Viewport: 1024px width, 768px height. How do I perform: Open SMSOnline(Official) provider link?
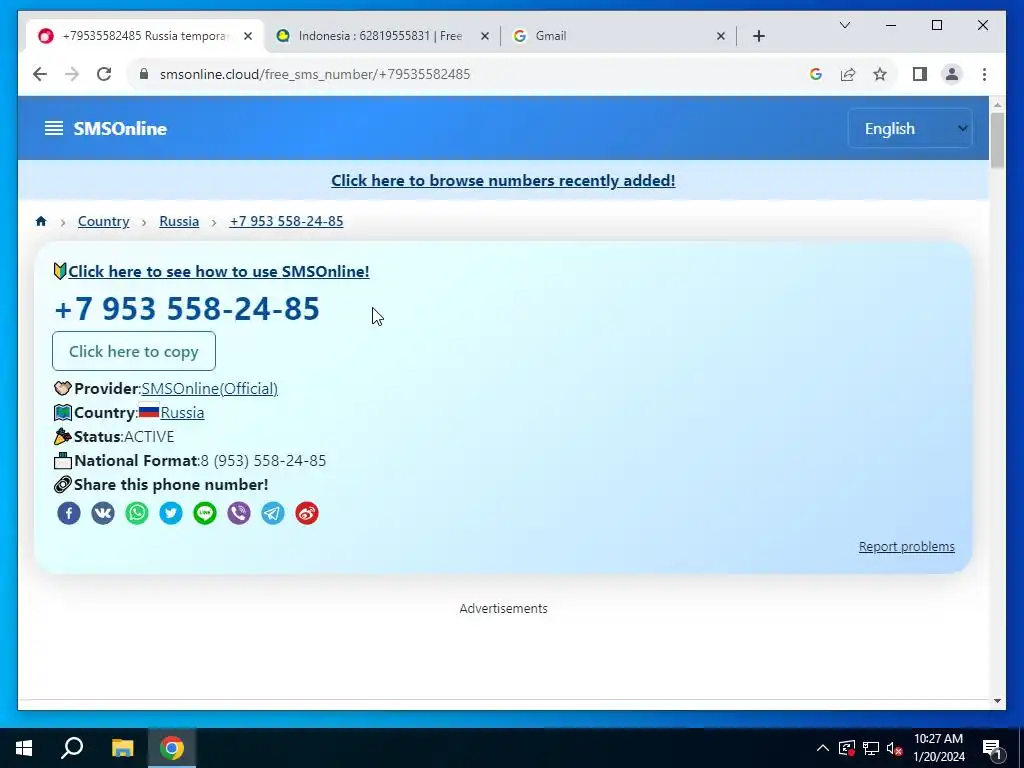coord(210,389)
